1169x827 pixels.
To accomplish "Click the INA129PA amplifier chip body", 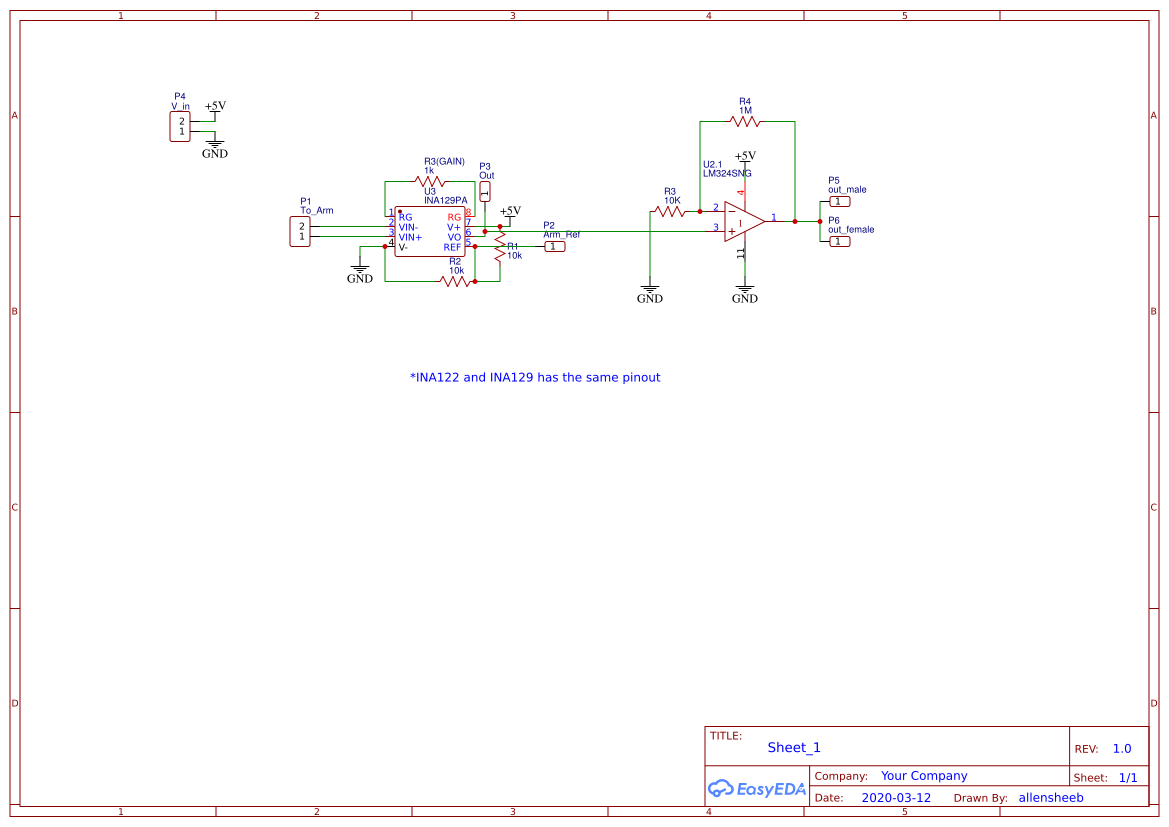I will [429, 232].
